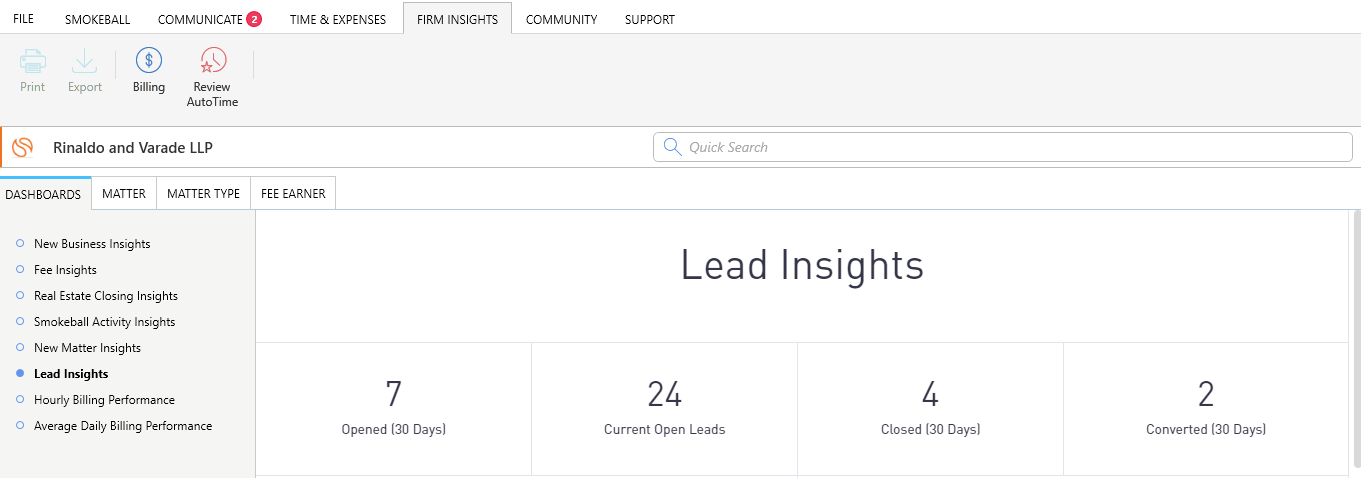The image size is (1361, 478).
Task: Click the red notification badge on Communicate
Action: click(x=254, y=19)
